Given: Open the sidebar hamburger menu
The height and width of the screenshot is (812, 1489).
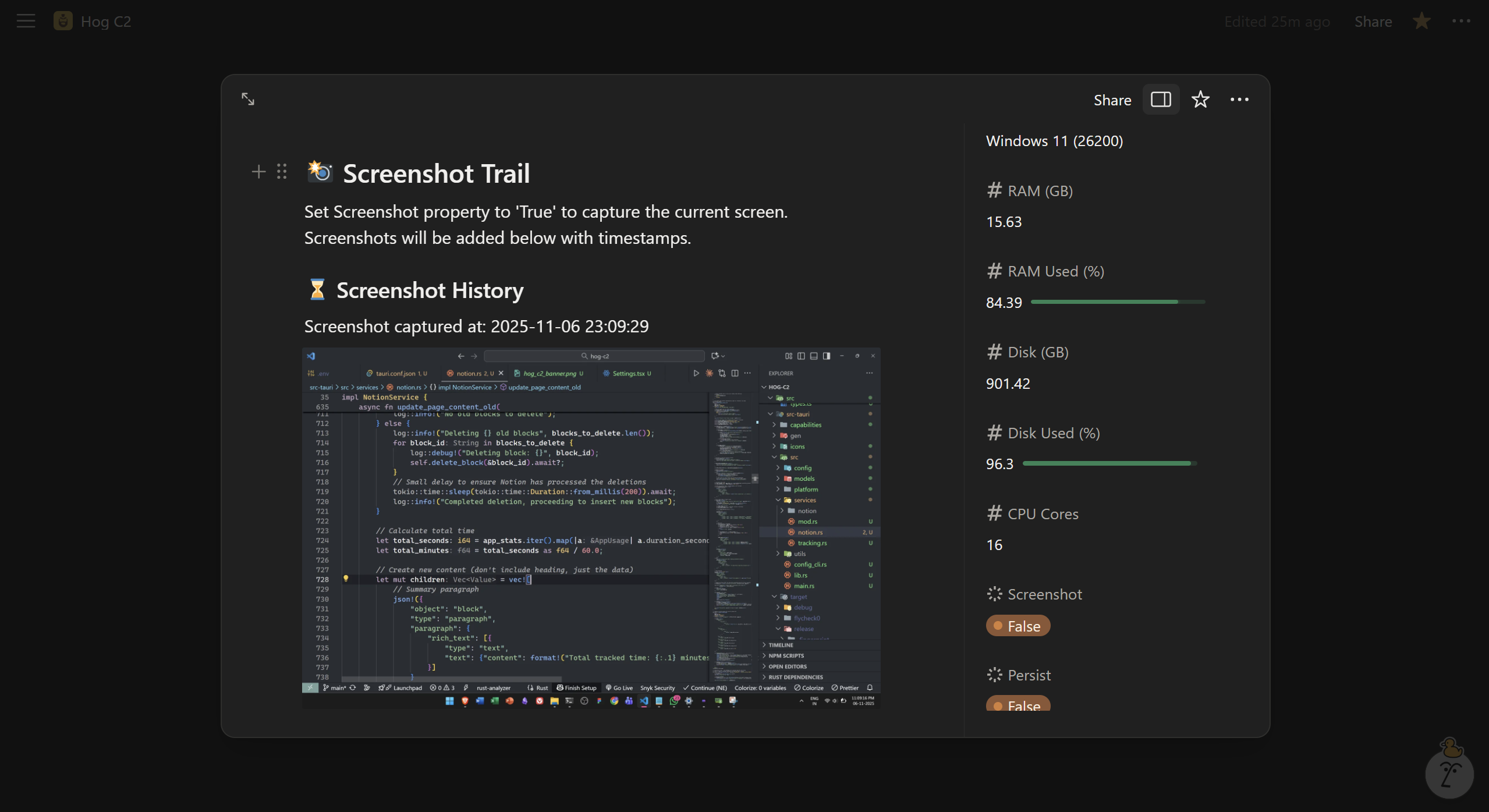Looking at the screenshot, I should click(26, 22).
